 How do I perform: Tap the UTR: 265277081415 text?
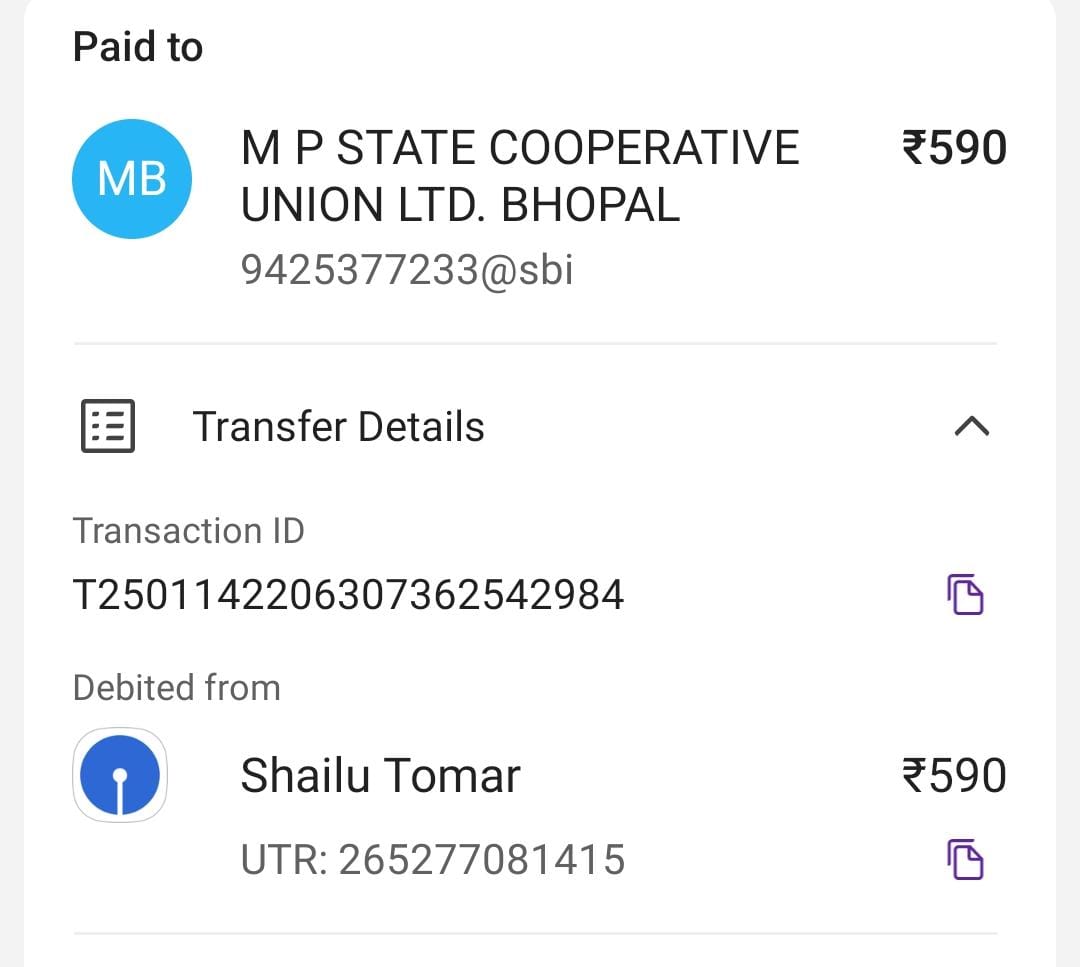point(433,859)
